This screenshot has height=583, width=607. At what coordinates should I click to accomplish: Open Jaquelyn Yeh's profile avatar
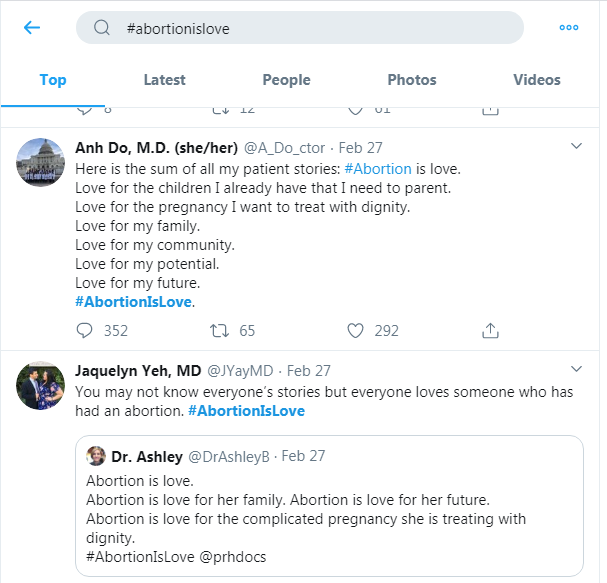point(41,385)
